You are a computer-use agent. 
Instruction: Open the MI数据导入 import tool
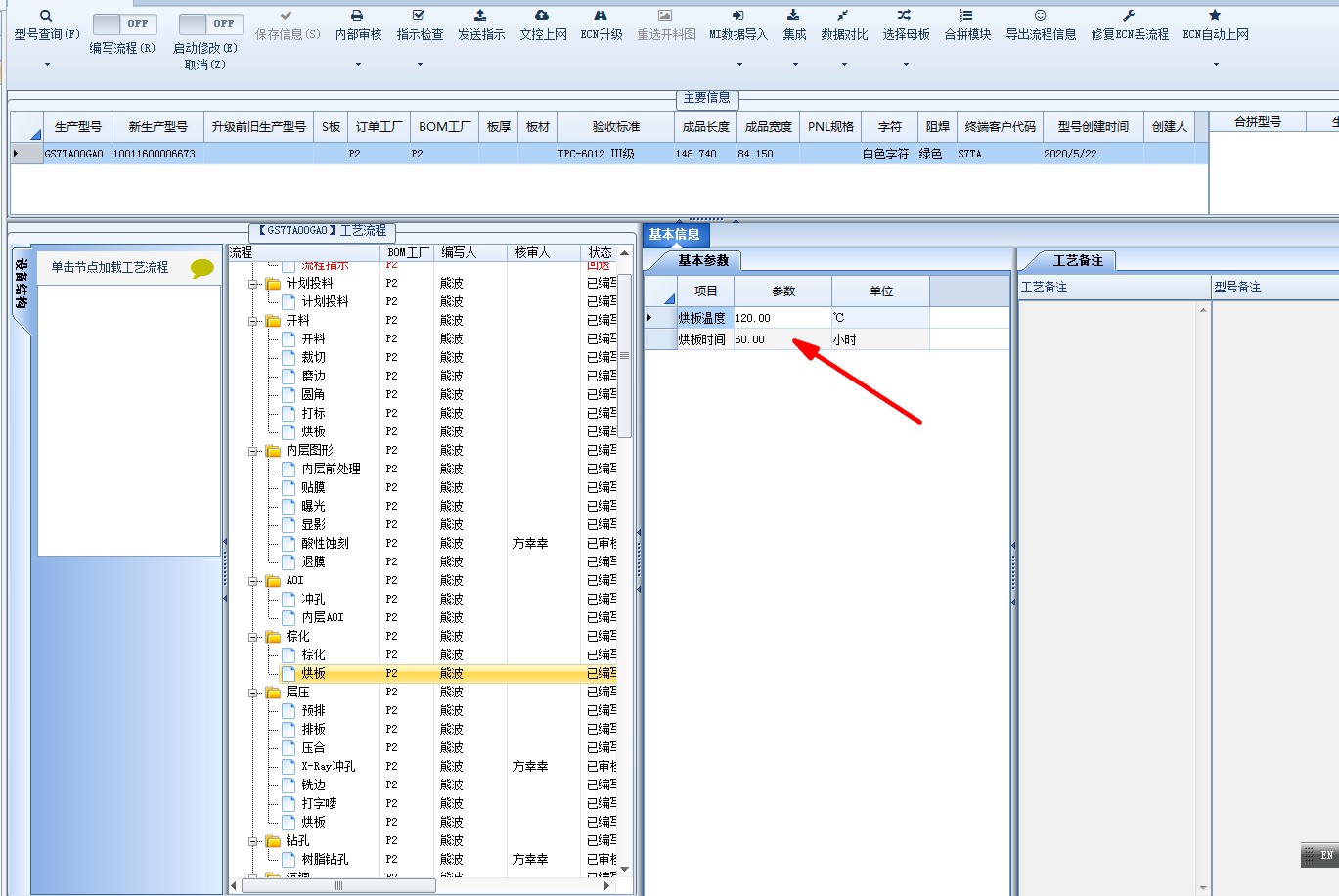coord(738,26)
